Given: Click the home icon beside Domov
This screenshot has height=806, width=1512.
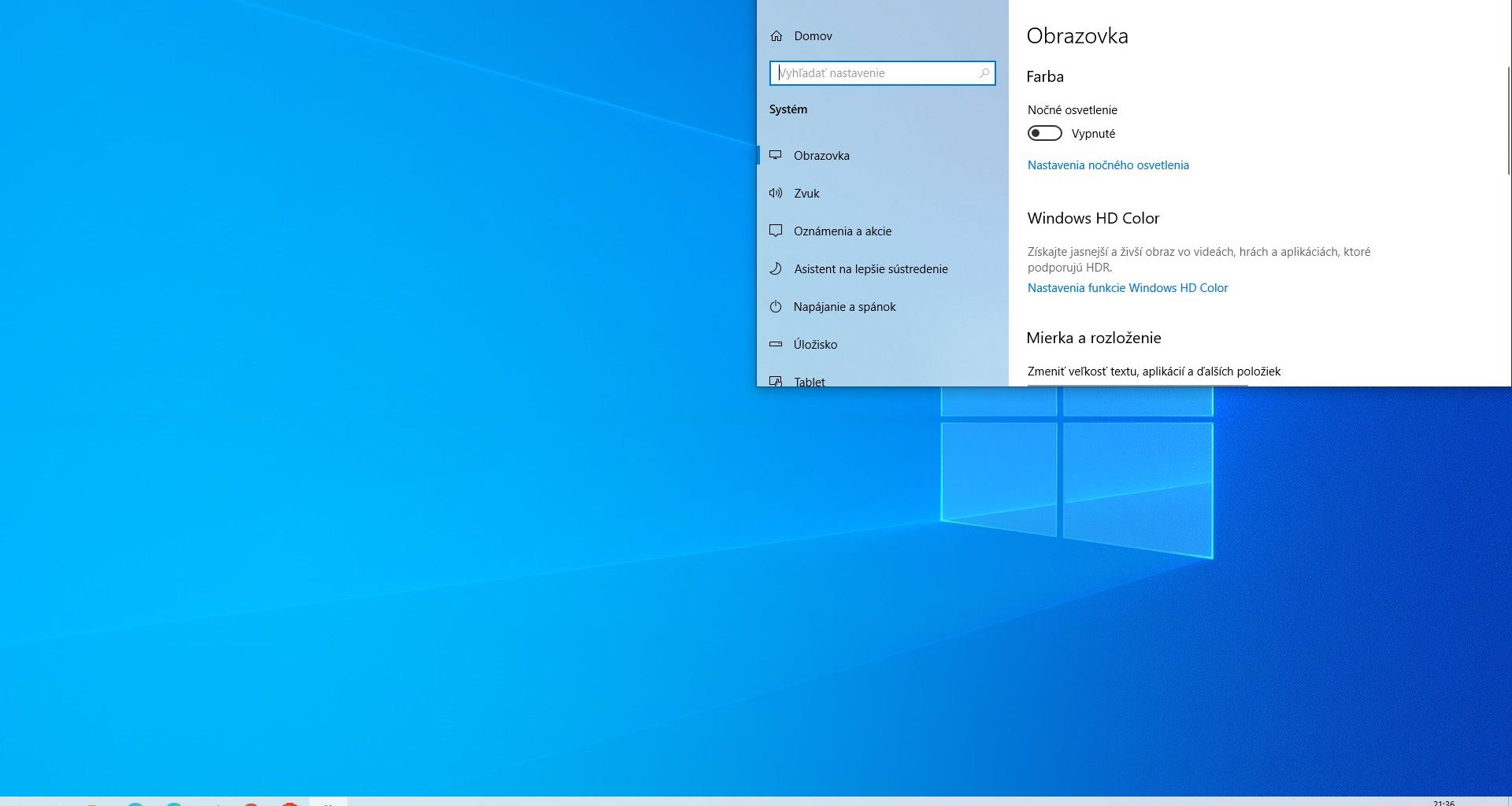Looking at the screenshot, I should tap(776, 36).
